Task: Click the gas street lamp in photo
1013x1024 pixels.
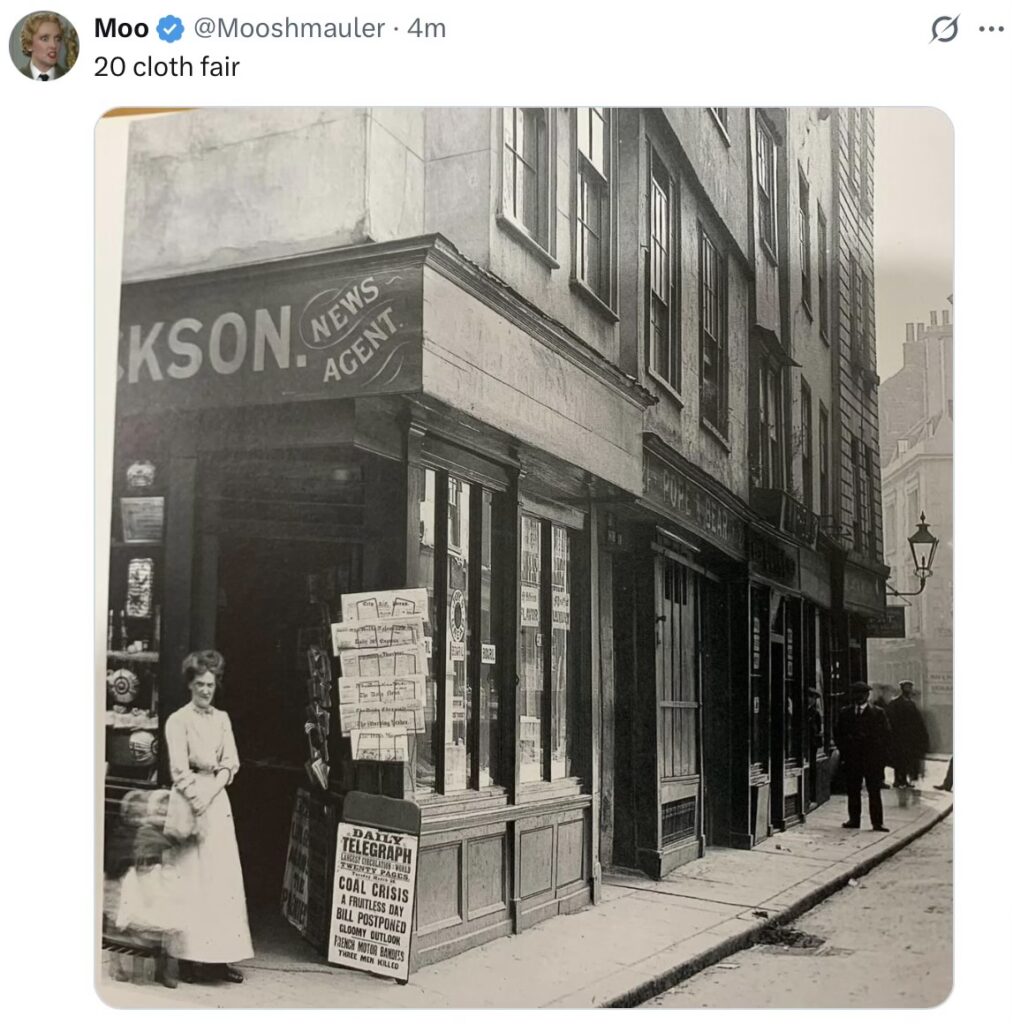Action: [922, 547]
